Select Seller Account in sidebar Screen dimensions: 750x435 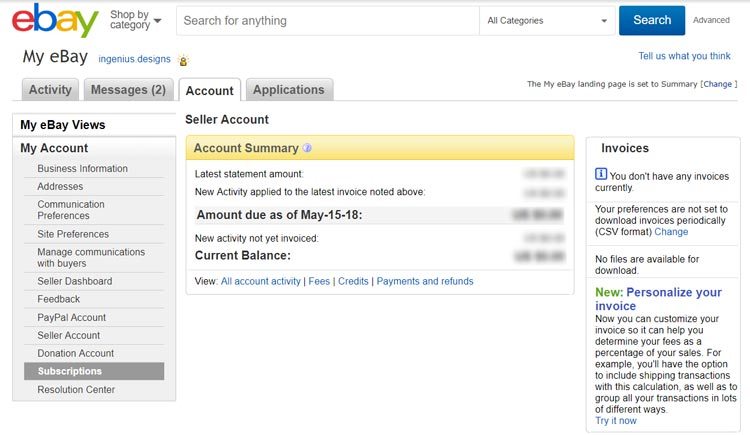pyautogui.click(x=68, y=335)
